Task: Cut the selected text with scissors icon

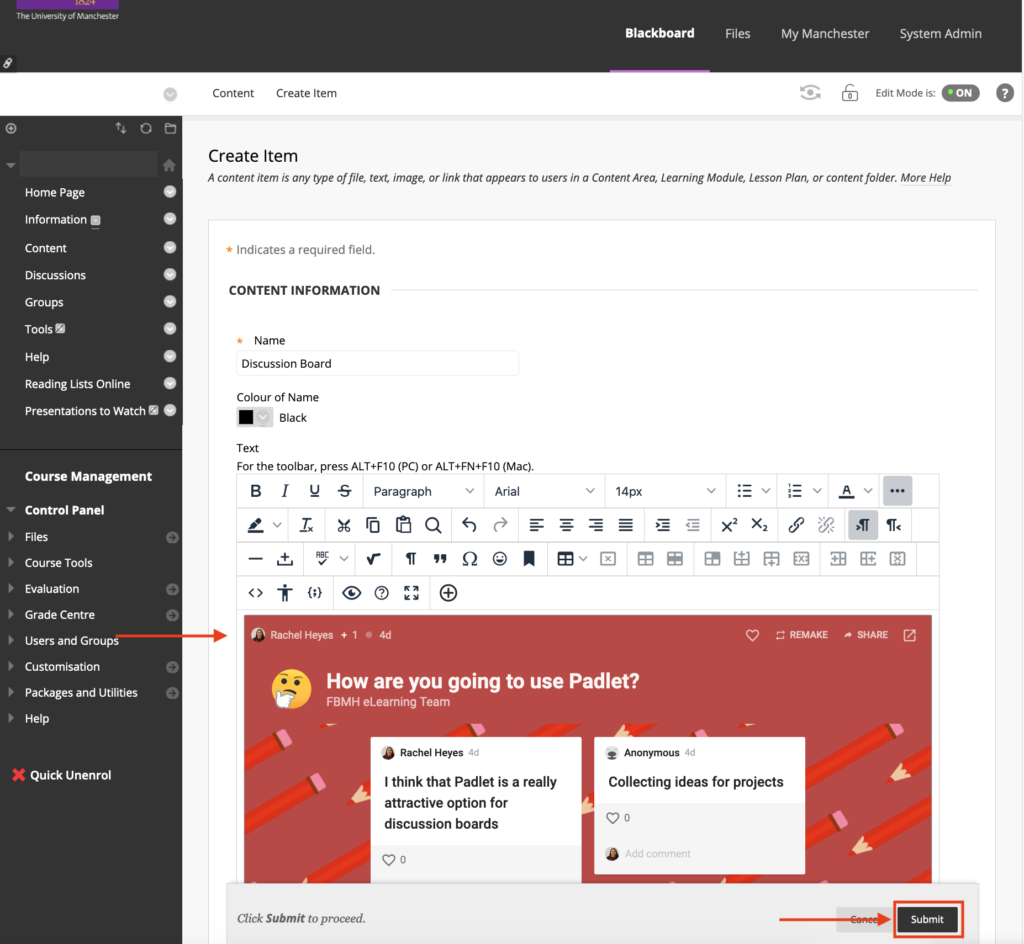Action: click(x=344, y=525)
